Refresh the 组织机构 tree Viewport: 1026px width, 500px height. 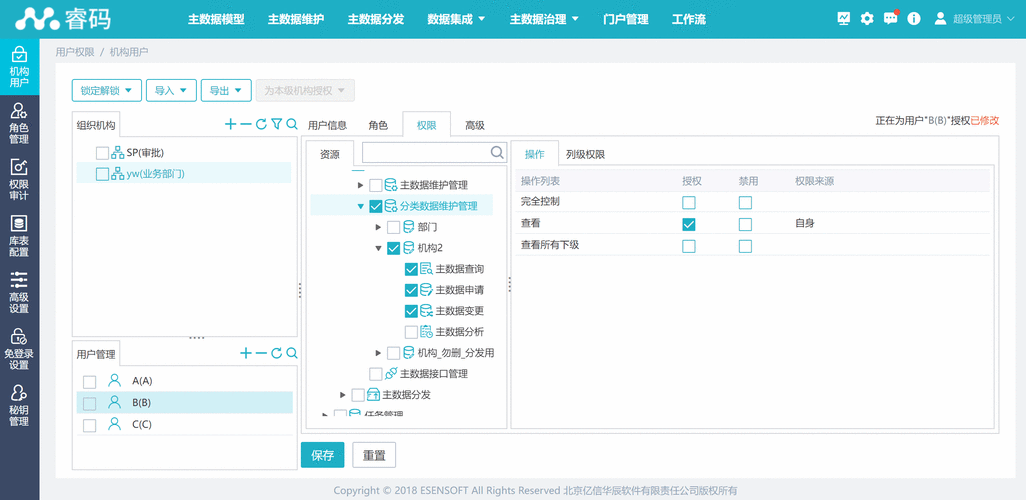click(261, 125)
